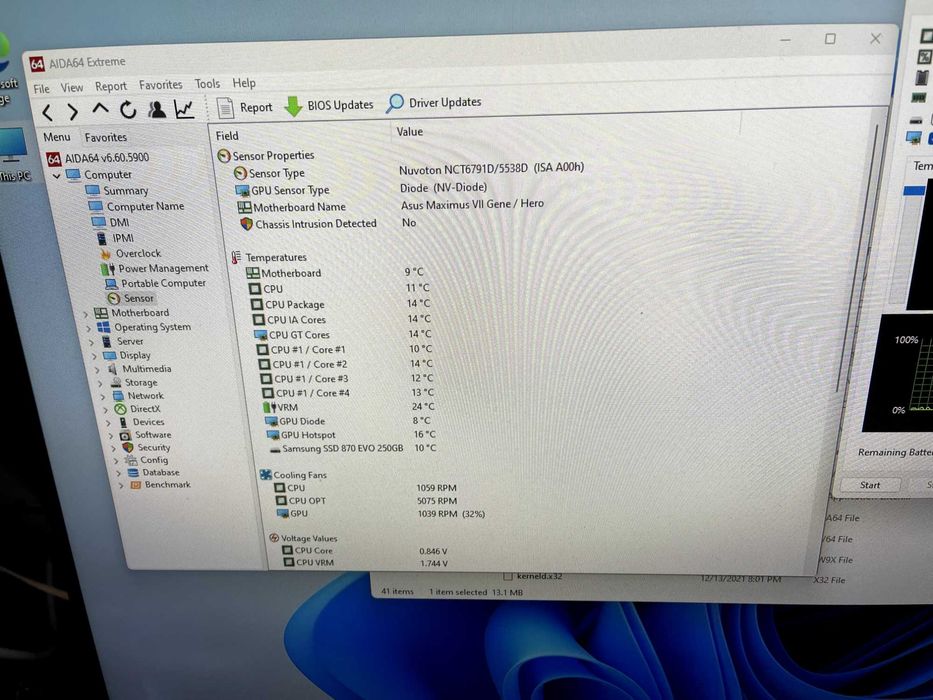Viewport: 933px width, 700px height.
Task: Go forward with the right arrow toolbar icon
Action: 73,111
